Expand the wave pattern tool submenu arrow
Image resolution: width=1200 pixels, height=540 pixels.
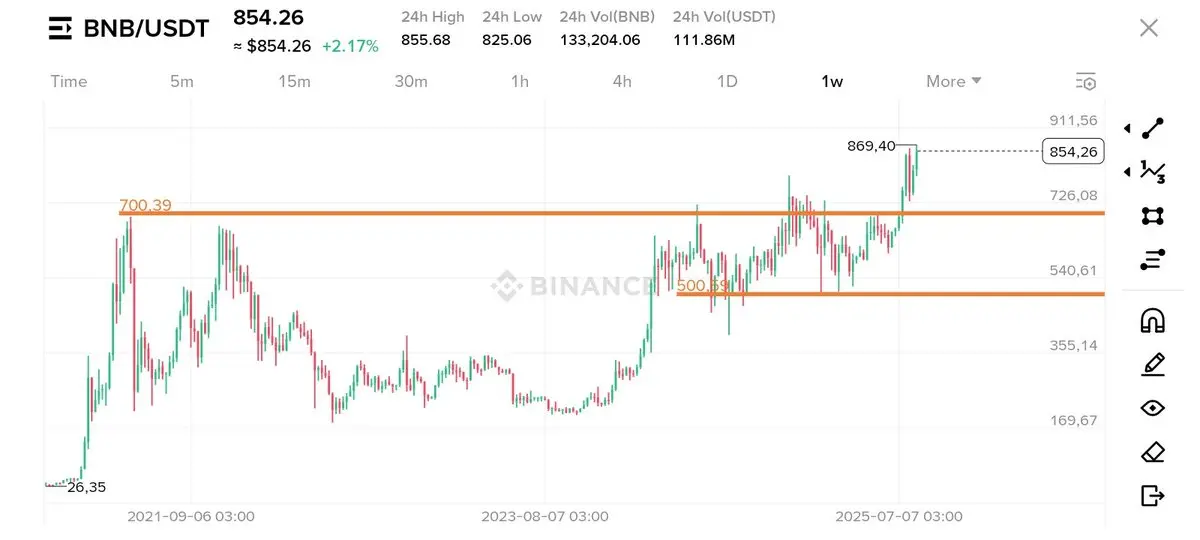point(1128,172)
